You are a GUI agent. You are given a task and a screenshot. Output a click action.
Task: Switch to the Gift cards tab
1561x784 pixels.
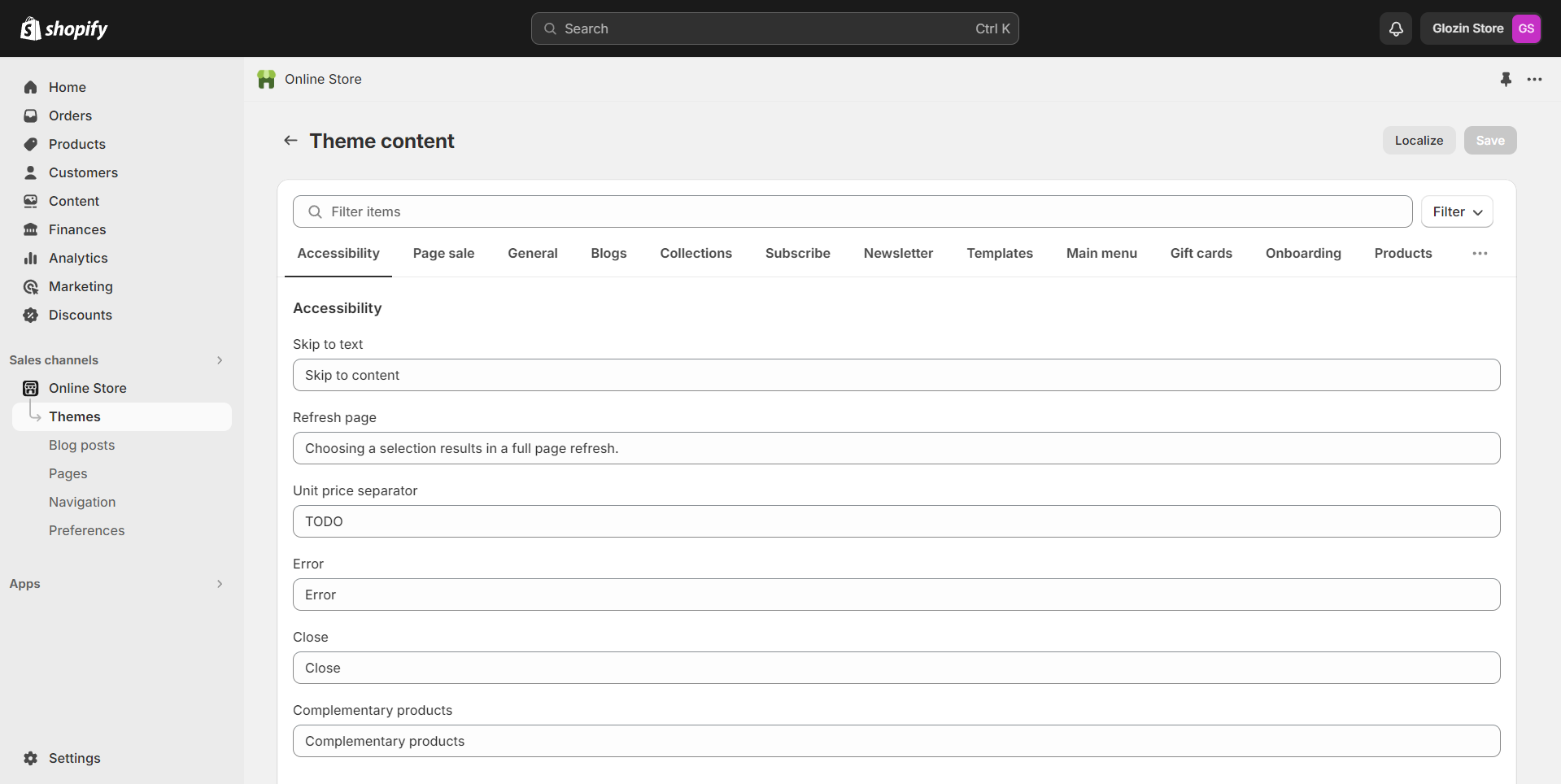click(x=1201, y=254)
